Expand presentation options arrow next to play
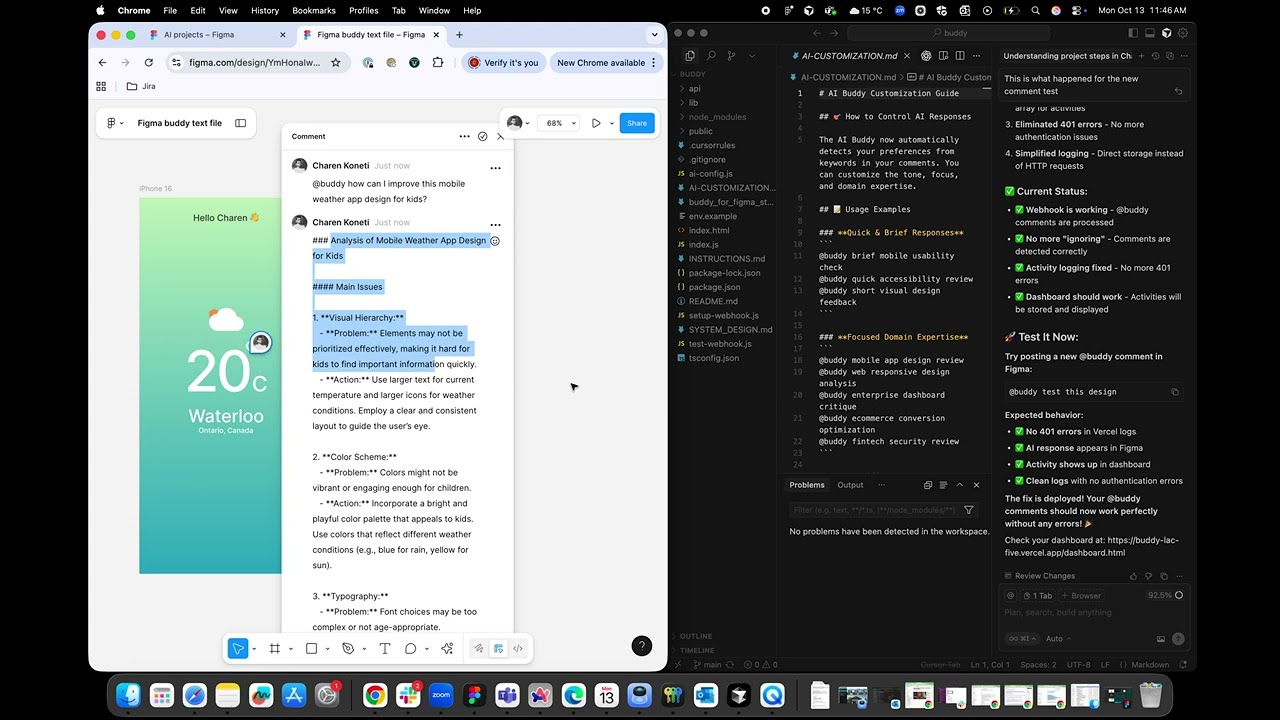 611,123
